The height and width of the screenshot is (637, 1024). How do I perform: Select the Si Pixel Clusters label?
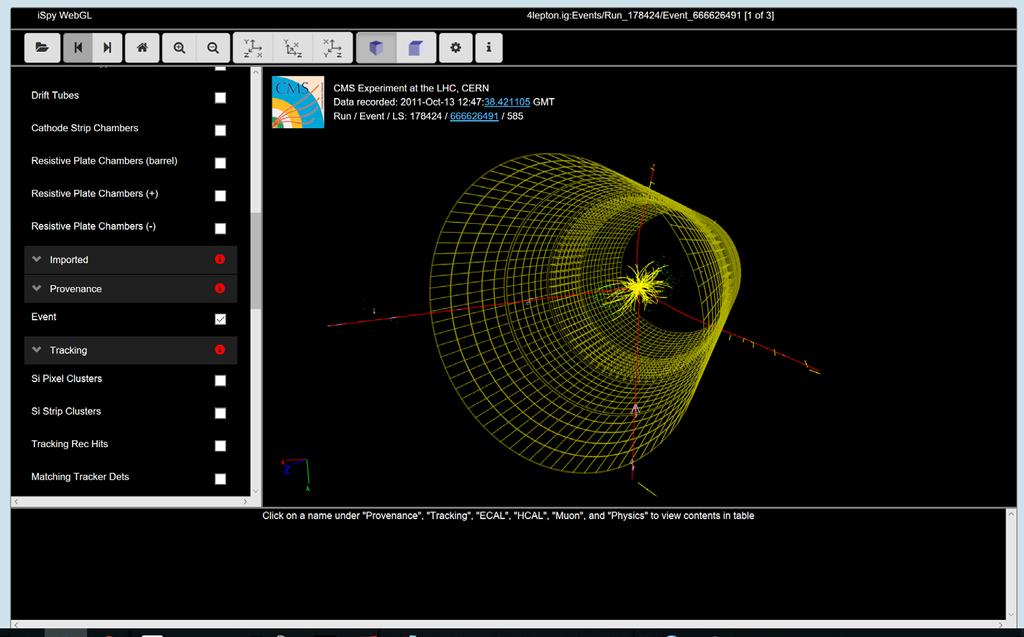[67, 378]
